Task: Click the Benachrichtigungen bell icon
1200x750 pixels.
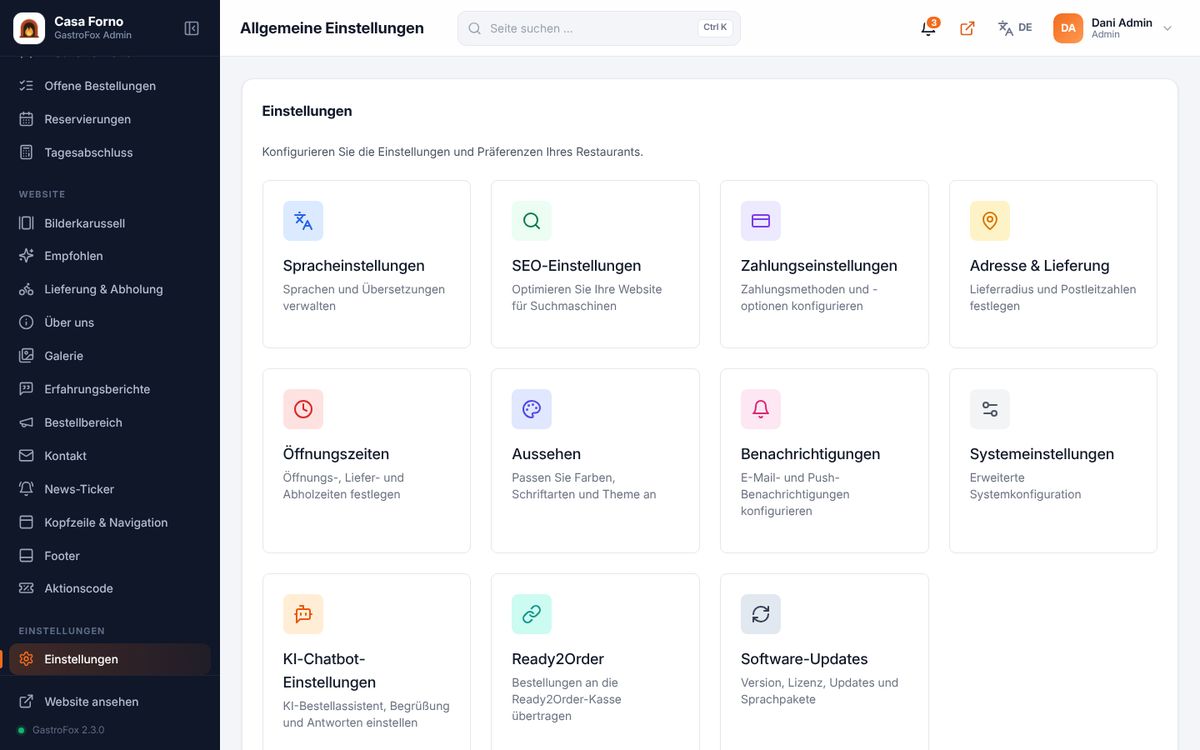Action: point(761,409)
